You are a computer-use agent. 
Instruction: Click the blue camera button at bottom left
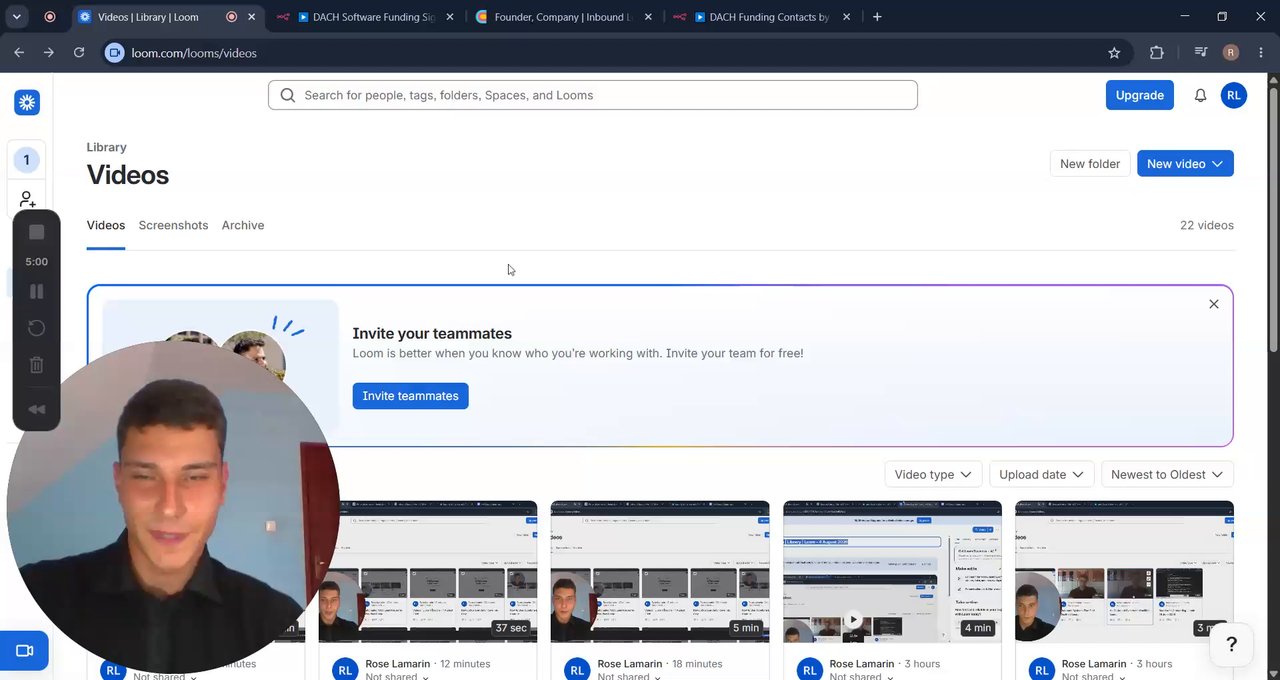(x=24, y=651)
